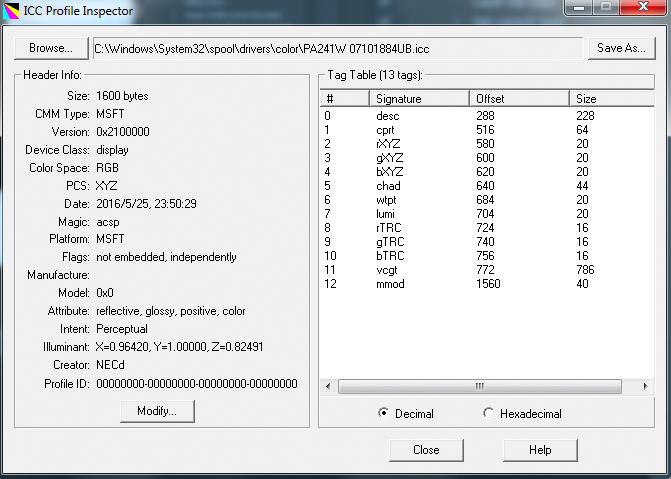This screenshot has width=671, height=479.
Task: Select the mmod tag row
Action: tap(487, 284)
